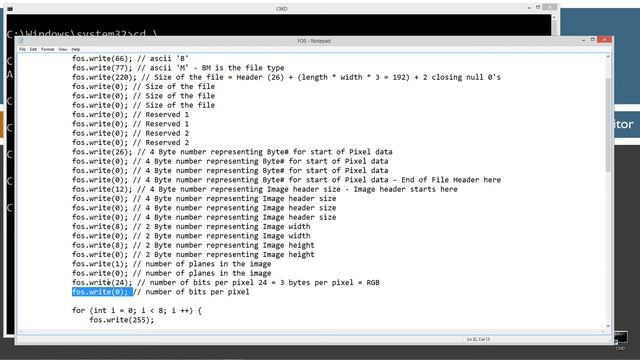Click the CMD window system icon
Viewport: 640px width, 360px height.
click(10, 8)
